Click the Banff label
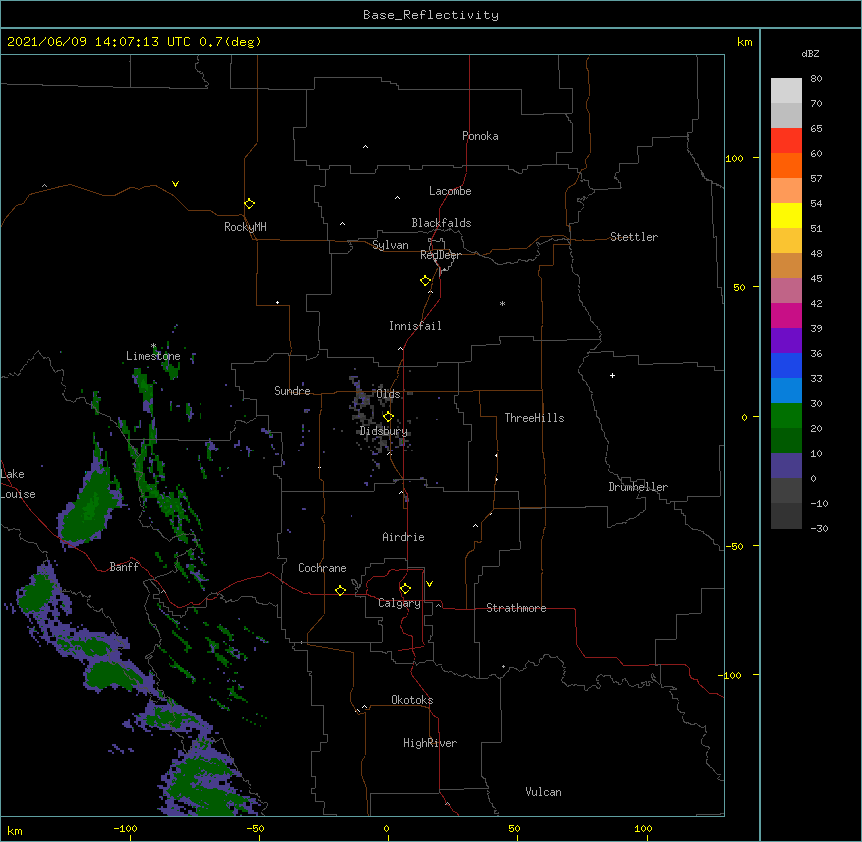862x842 pixels. click(124, 567)
